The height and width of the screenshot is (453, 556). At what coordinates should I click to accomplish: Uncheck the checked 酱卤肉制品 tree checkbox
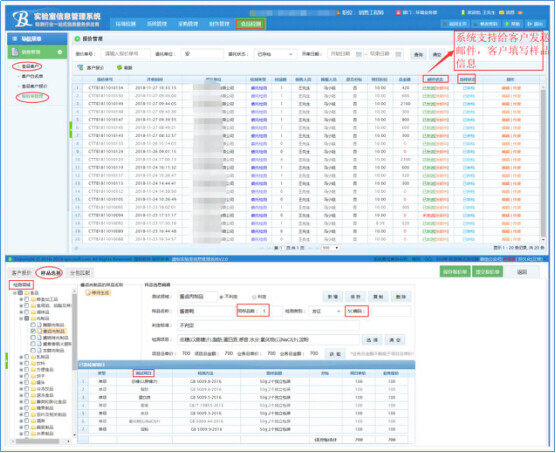click(33, 331)
